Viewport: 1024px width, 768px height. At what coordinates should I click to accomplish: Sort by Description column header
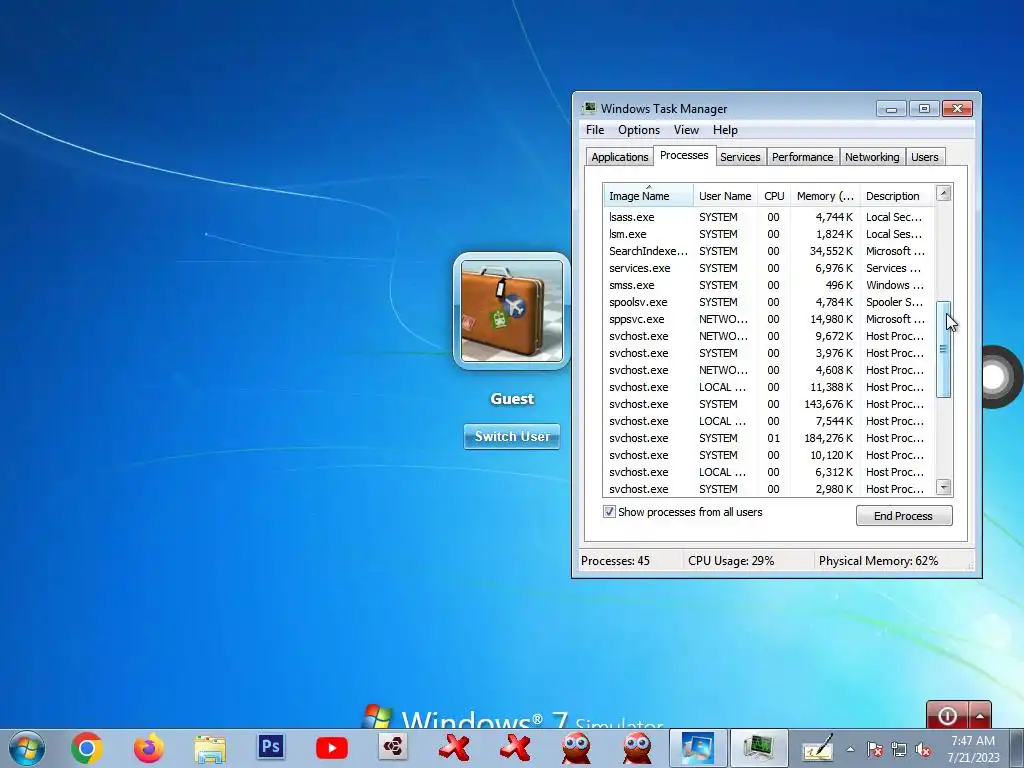tap(897, 196)
